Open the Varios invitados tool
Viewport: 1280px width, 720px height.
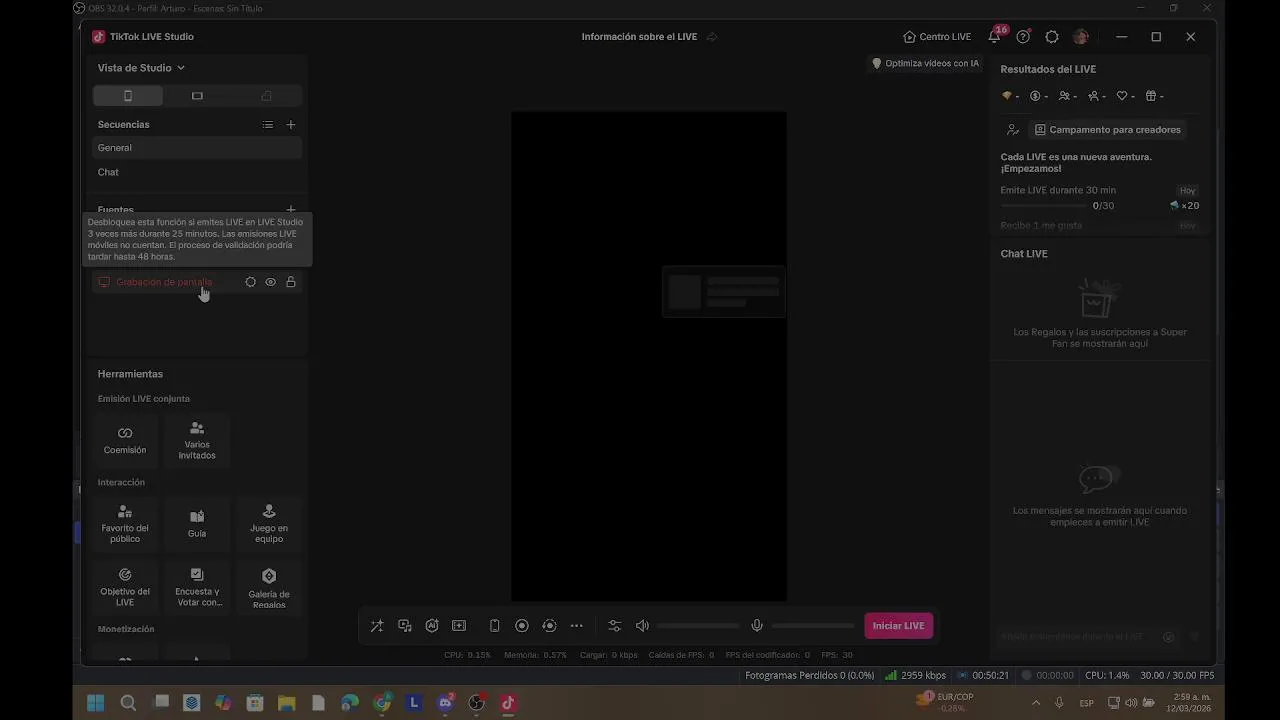click(197, 440)
